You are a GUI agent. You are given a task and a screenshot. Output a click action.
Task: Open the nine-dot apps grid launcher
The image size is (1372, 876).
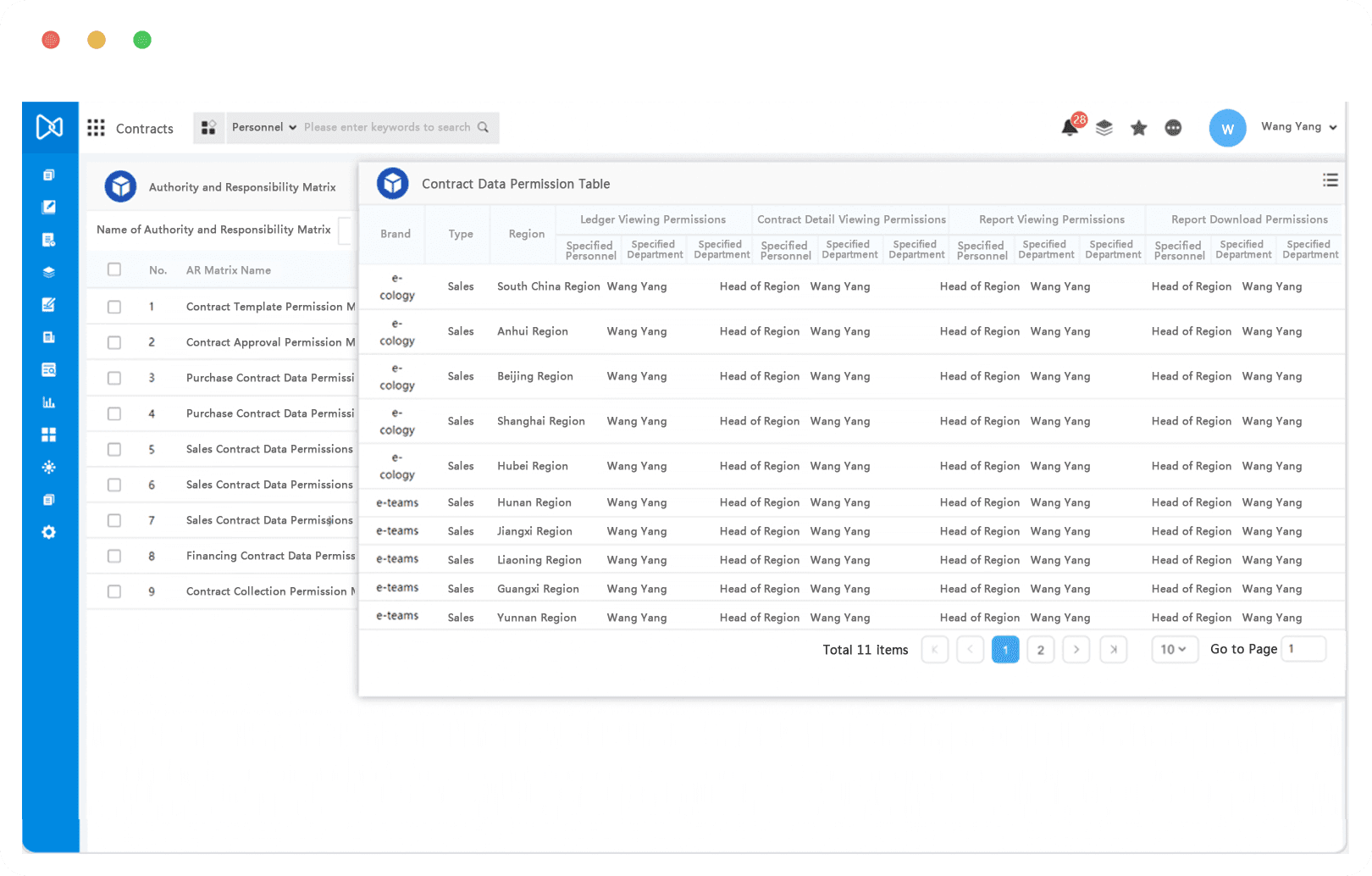pos(97,128)
